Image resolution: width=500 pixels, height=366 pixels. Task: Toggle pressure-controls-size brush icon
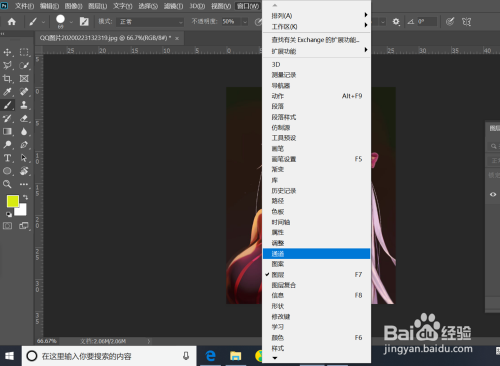[x=450, y=22]
